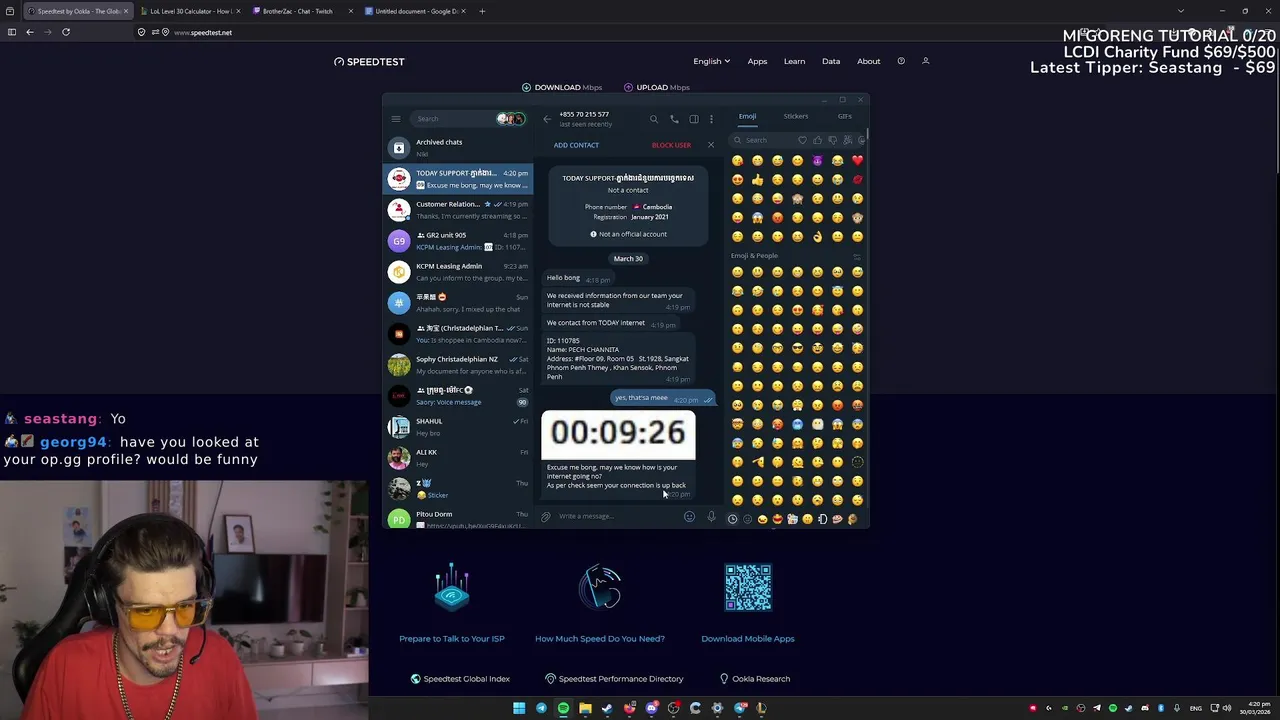This screenshot has width=1280, height=720.
Task: Open SHAHUL chat
Action: 459,427
